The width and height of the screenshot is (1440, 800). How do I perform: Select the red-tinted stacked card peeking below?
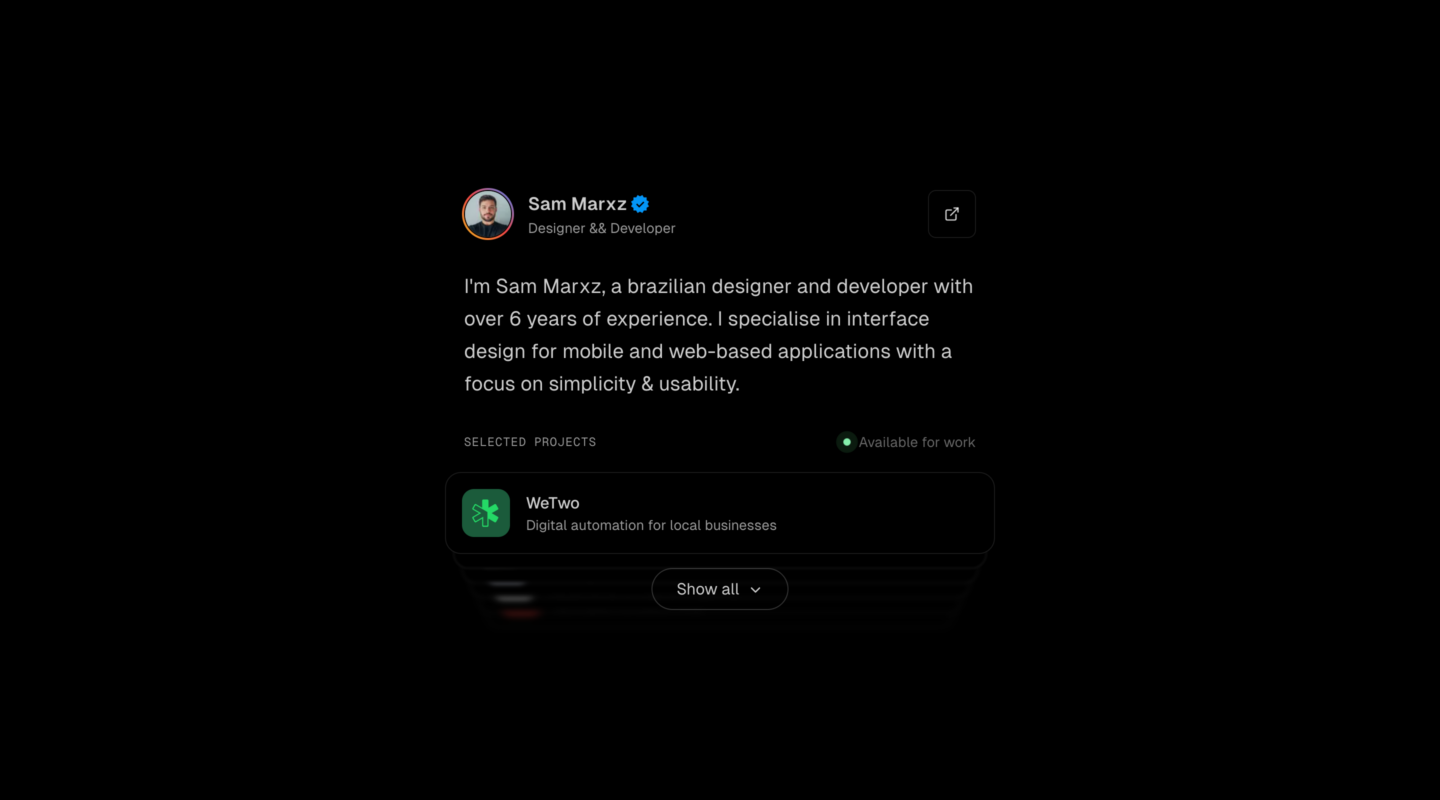click(520, 613)
